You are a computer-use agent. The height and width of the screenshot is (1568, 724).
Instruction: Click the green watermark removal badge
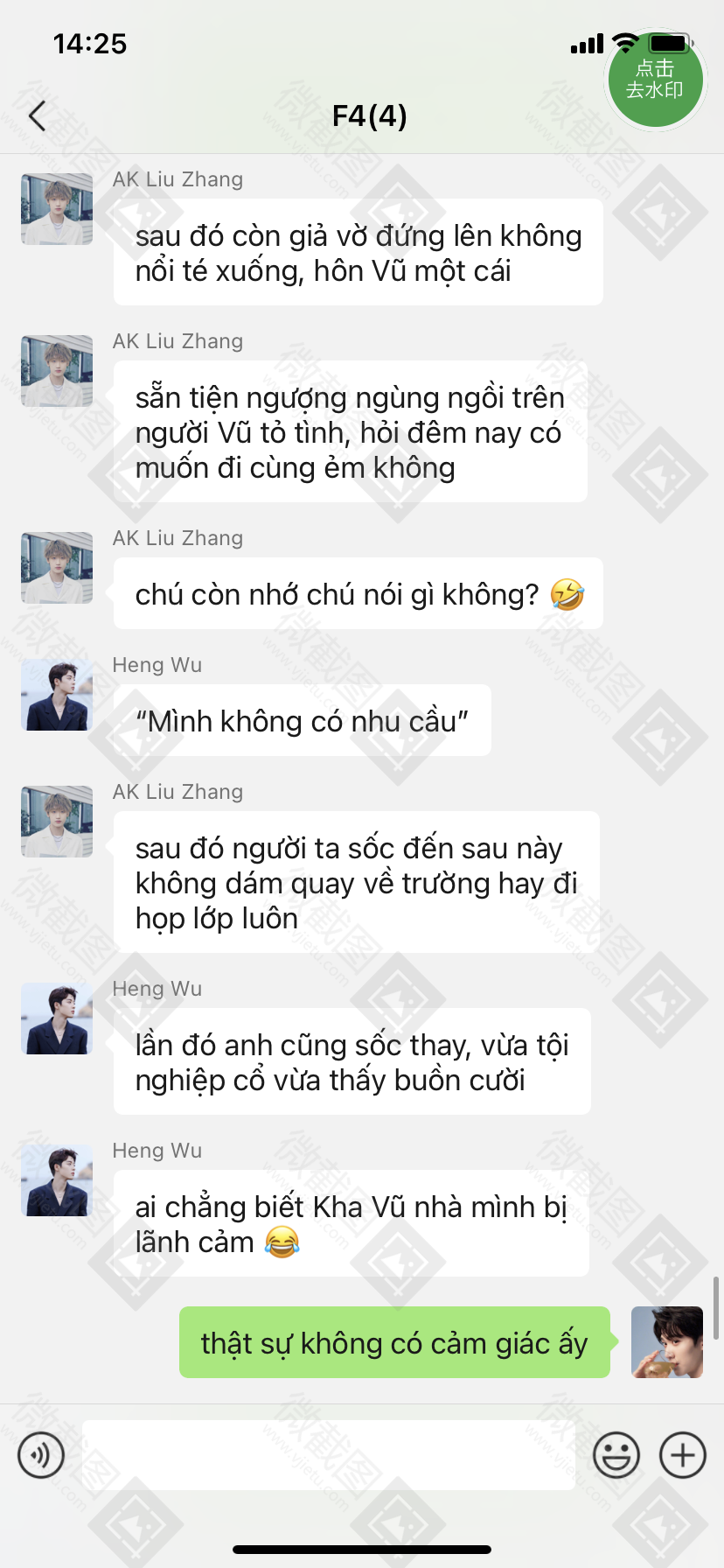tap(656, 79)
